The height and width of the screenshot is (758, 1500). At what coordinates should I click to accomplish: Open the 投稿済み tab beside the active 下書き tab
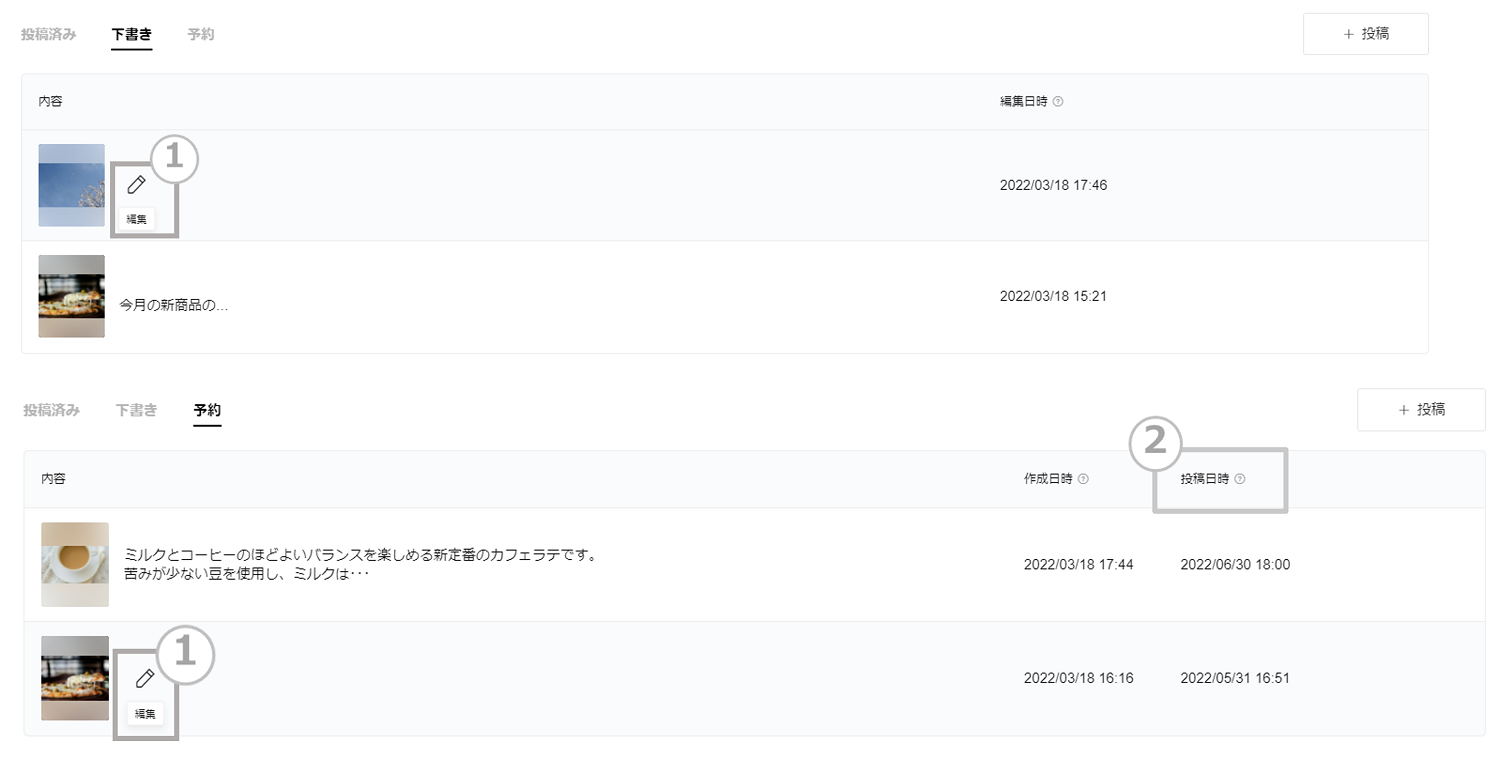(x=49, y=34)
